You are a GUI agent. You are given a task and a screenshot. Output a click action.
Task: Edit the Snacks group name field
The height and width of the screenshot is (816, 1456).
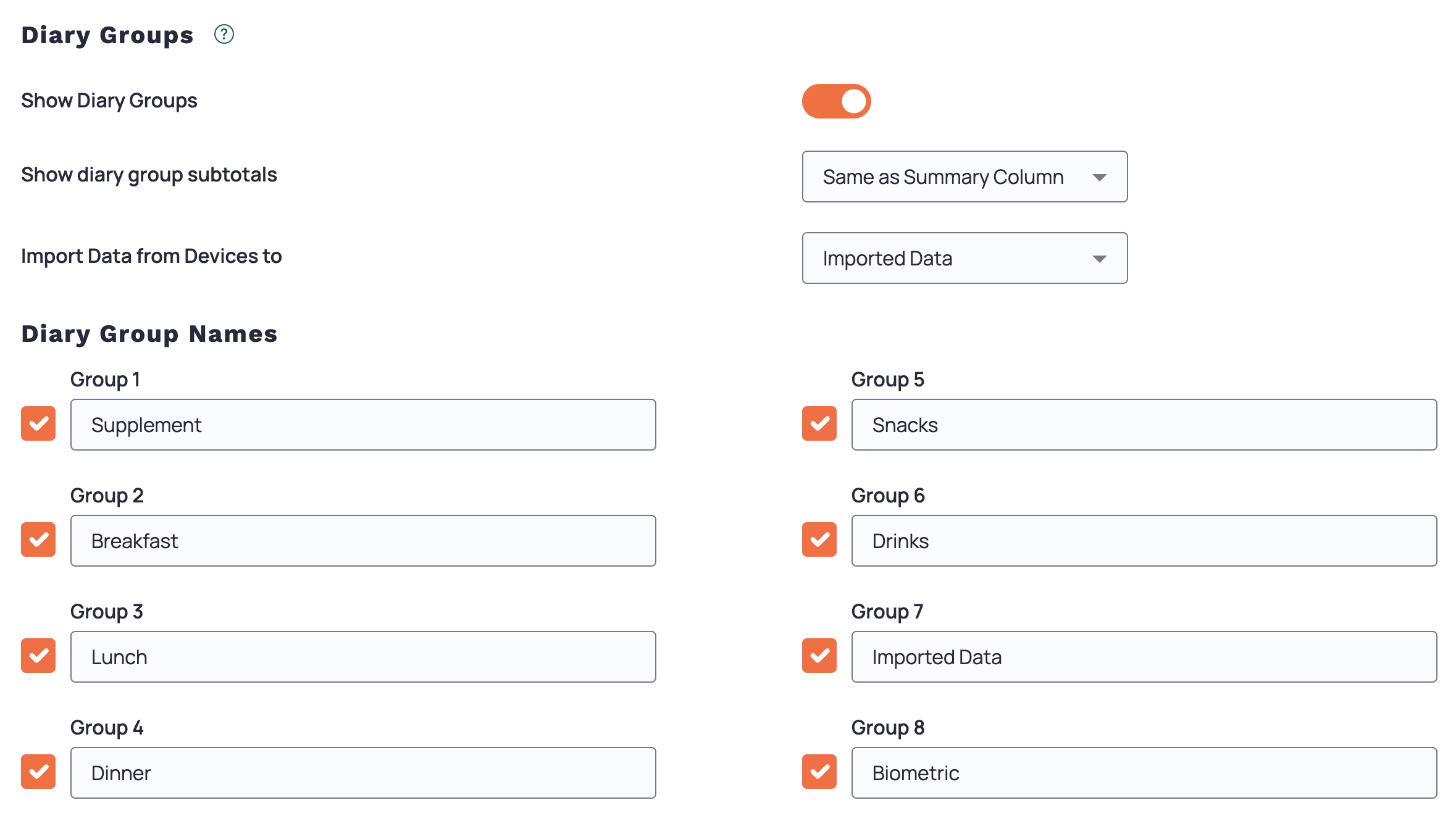pos(1144,424)
